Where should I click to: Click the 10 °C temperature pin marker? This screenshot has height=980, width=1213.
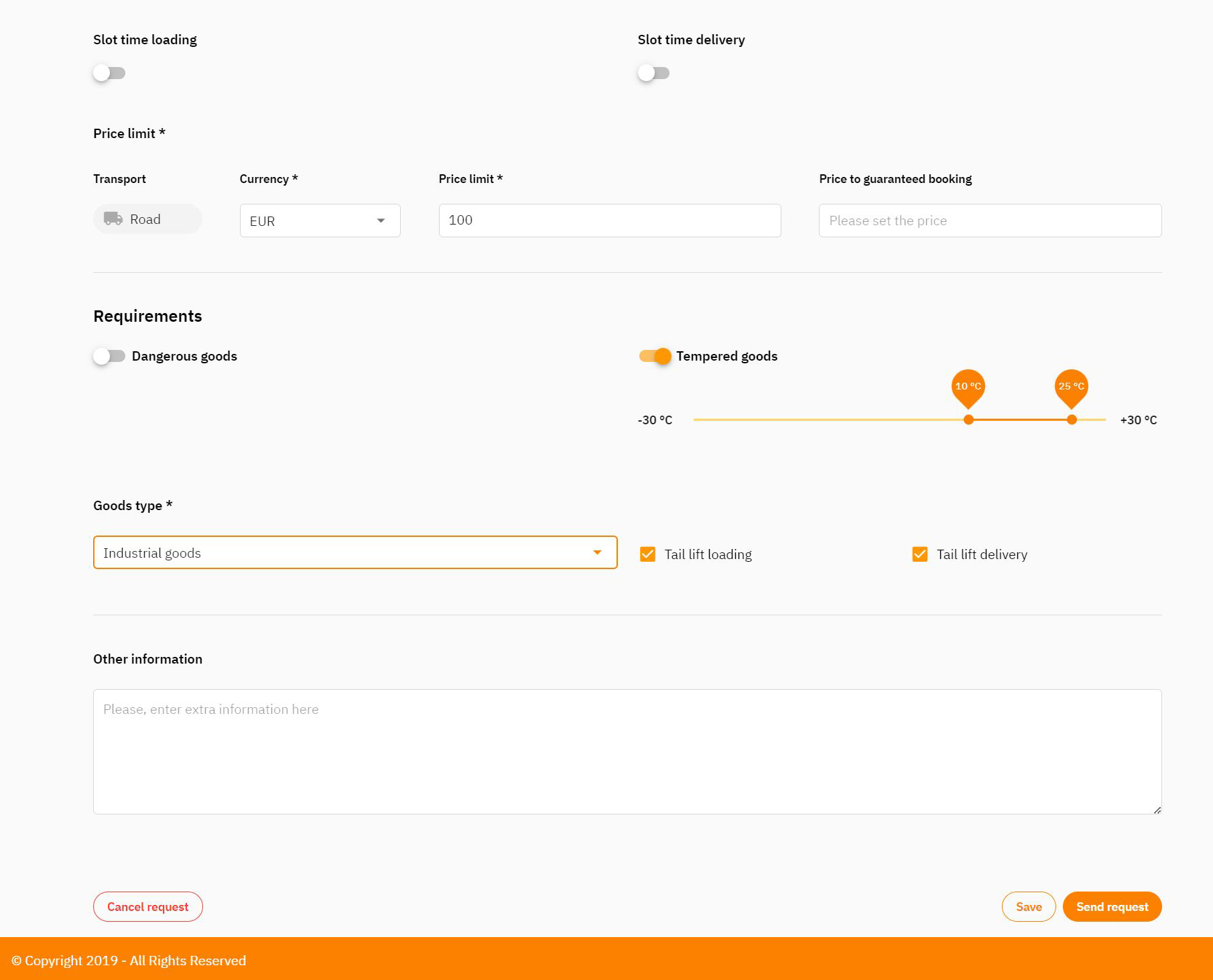[x=968, y=387]
